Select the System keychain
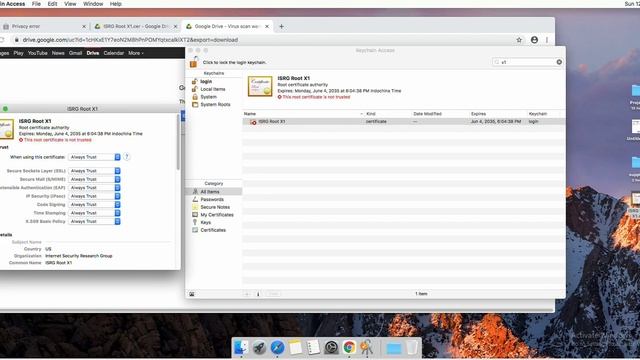Image resolution: width=640 pixels, height=360 pixels. 208,97
